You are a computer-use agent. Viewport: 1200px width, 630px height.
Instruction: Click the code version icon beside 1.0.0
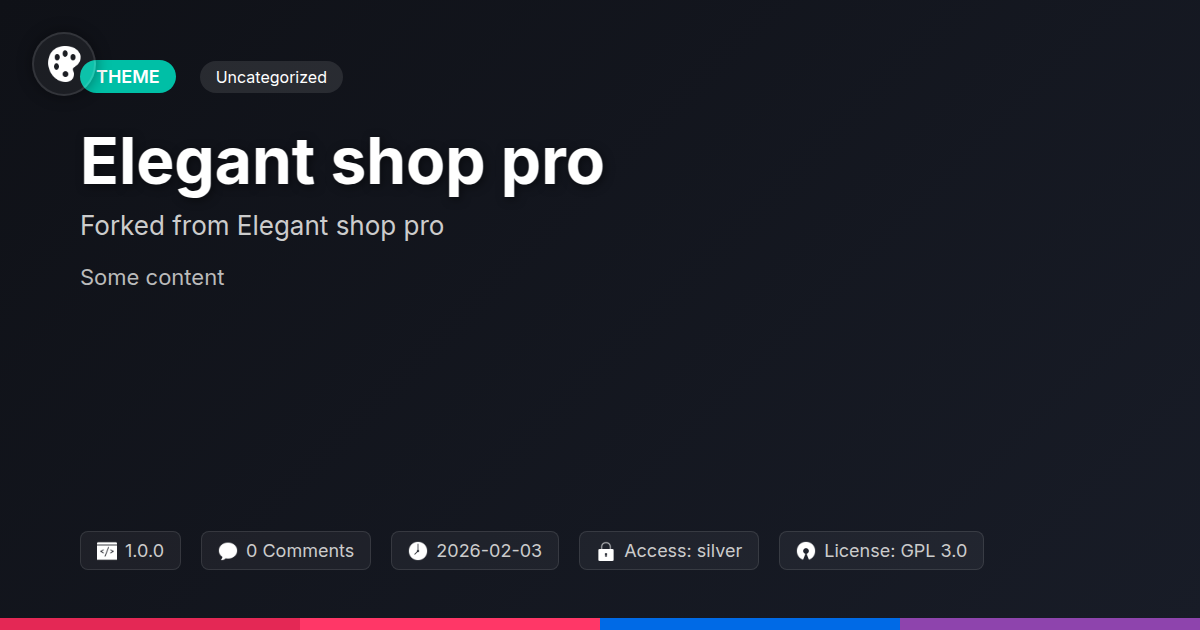coord(107,551)
